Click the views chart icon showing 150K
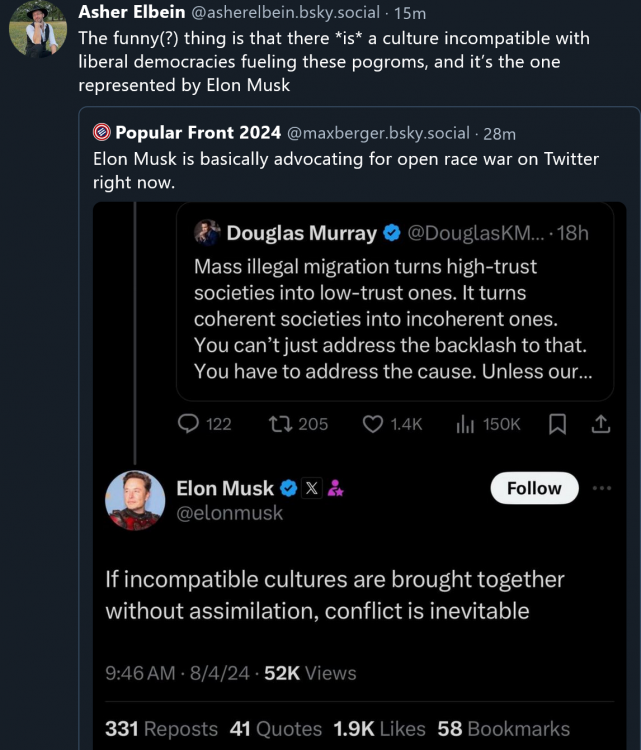 coord(465,424)
